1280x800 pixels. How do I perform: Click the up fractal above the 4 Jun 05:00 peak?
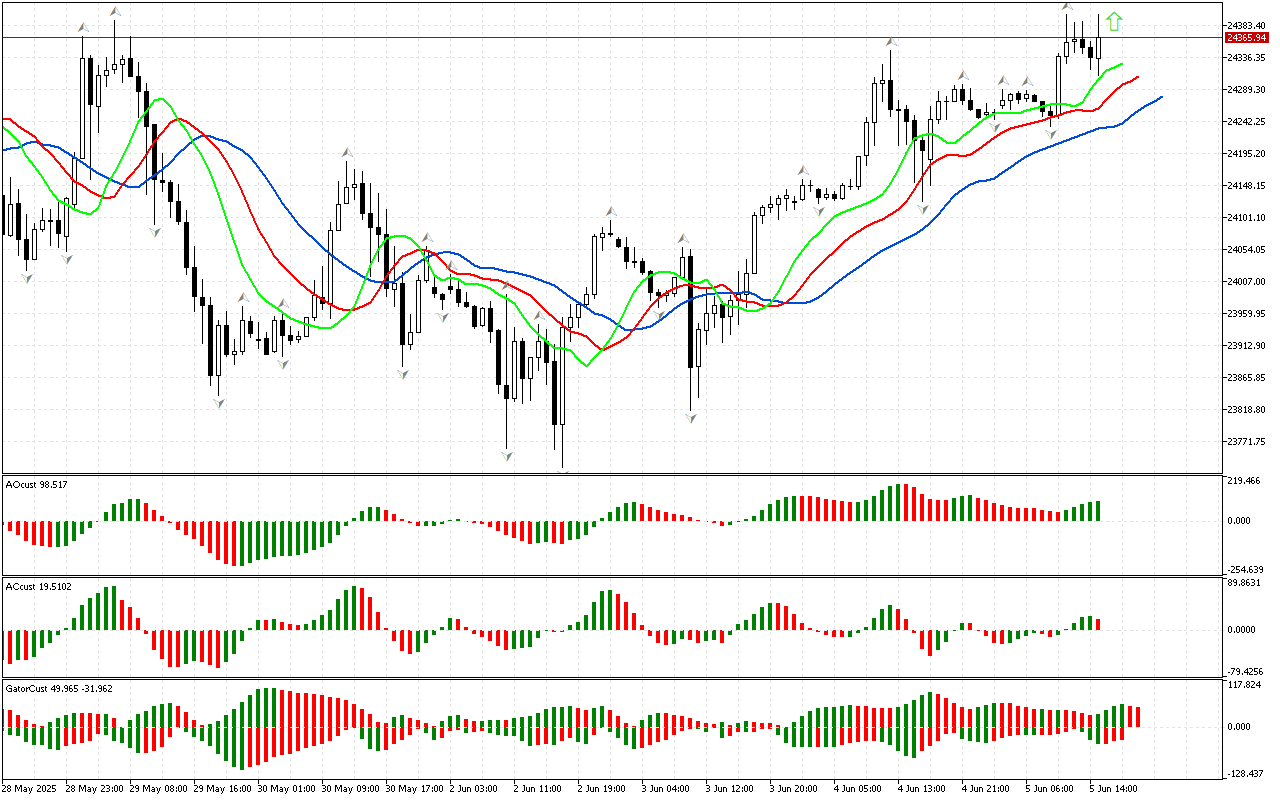tap(889, 43)
